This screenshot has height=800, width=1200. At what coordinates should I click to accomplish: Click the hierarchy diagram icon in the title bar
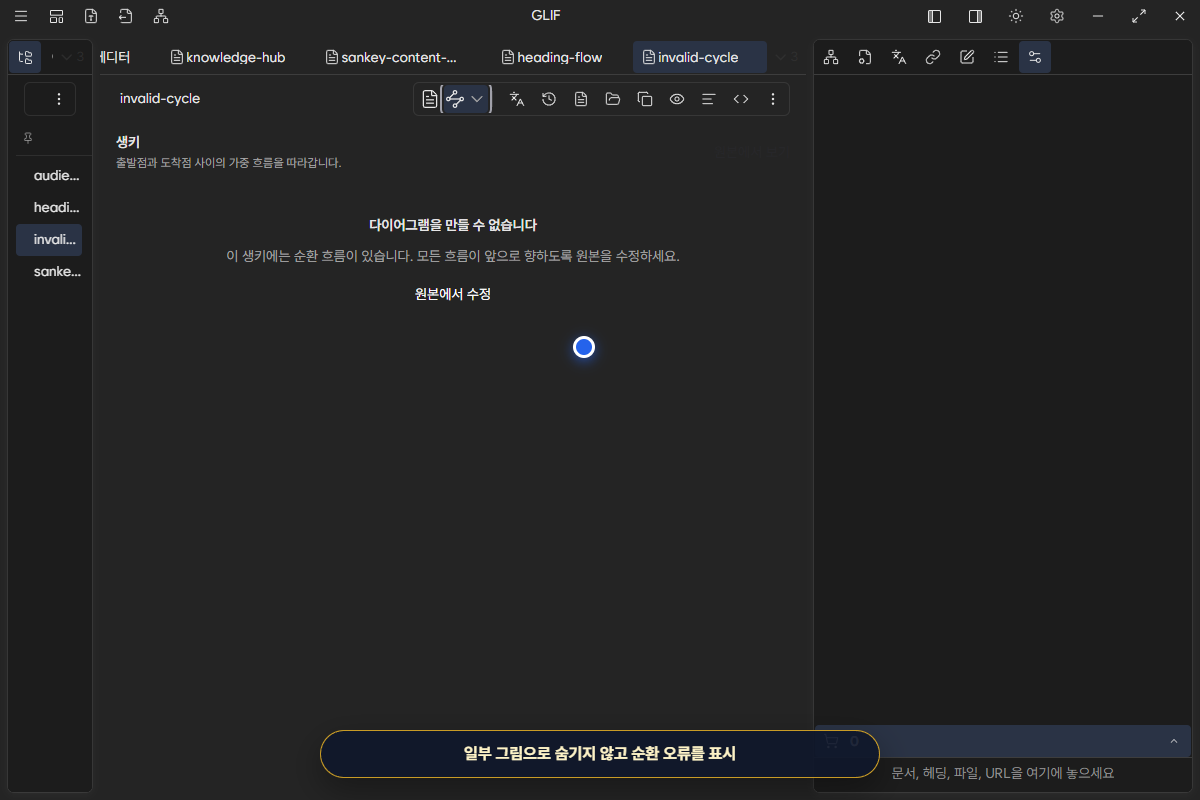click(x=161, y=16)
